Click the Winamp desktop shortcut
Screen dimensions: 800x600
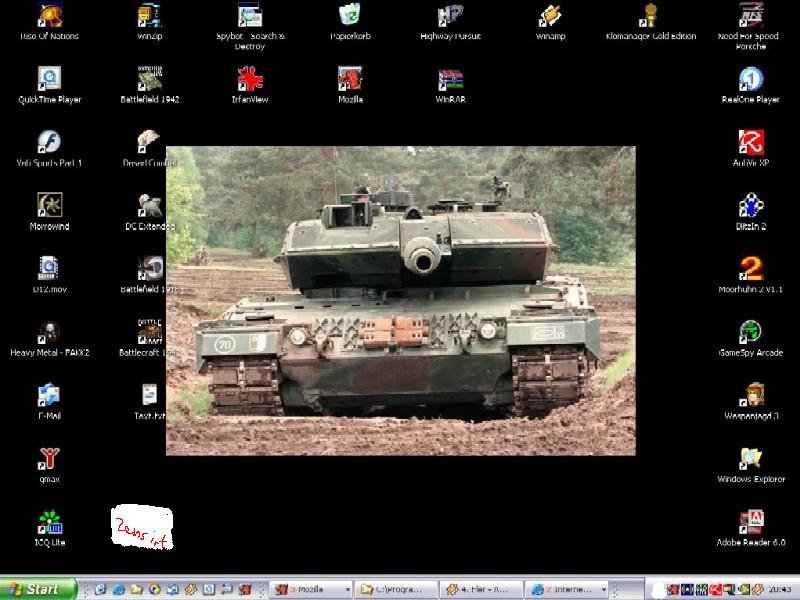click(x=550, y=17)
